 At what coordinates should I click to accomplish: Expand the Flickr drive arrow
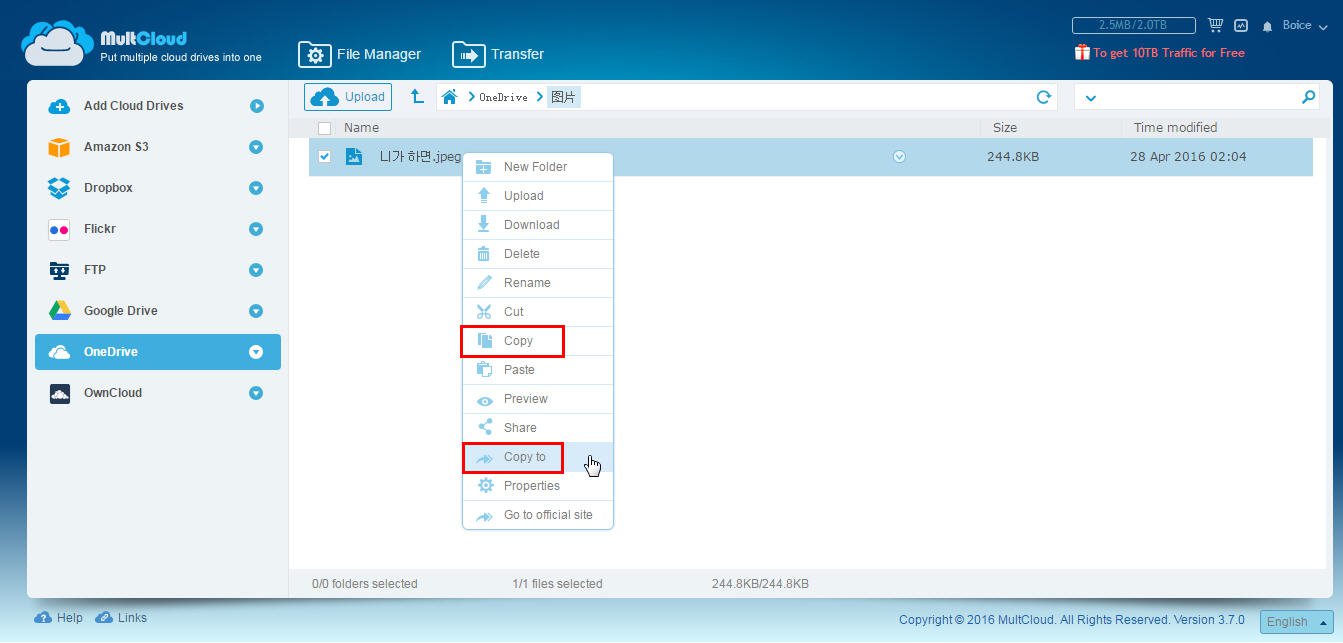click(x=256, y=229)
